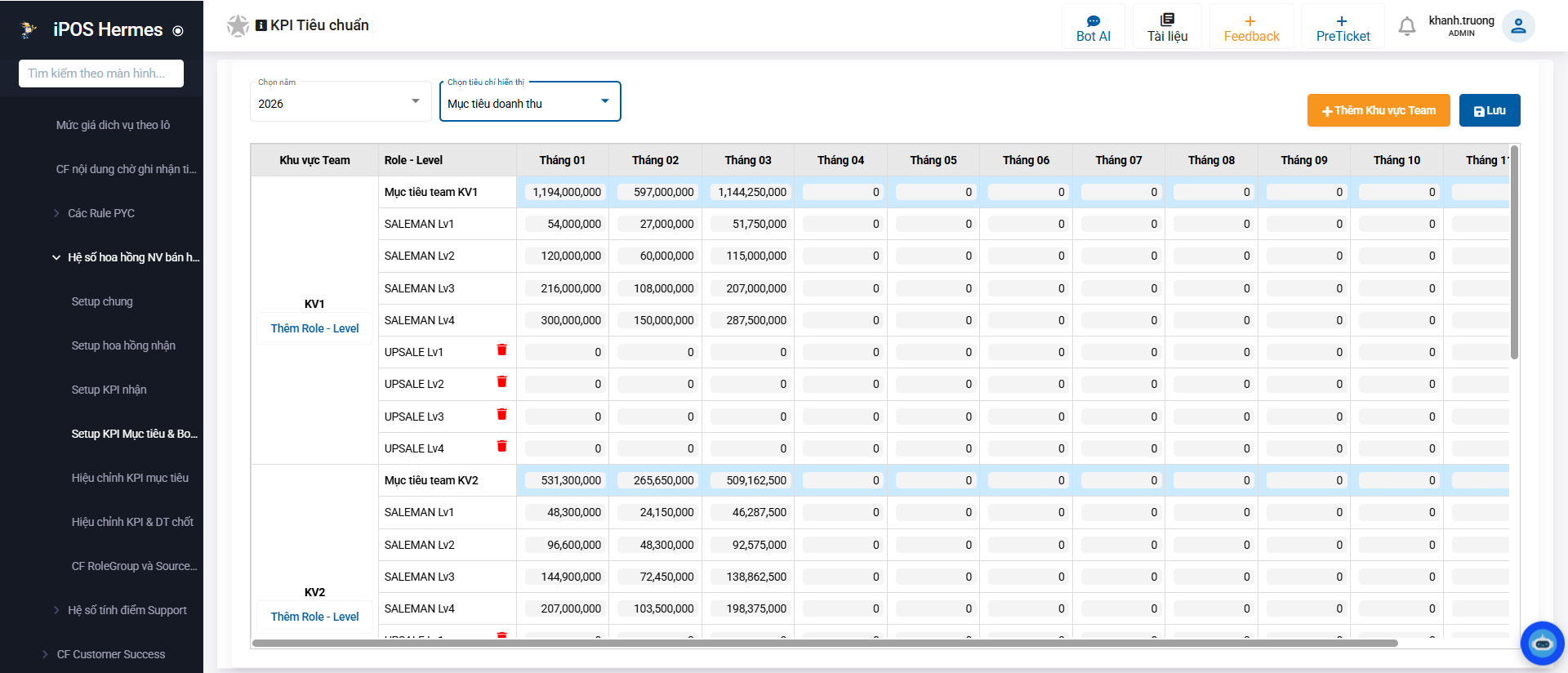Click Thêm Khu vực Team button
This screenshot has width=1568, height=673.
[1379, 110]
